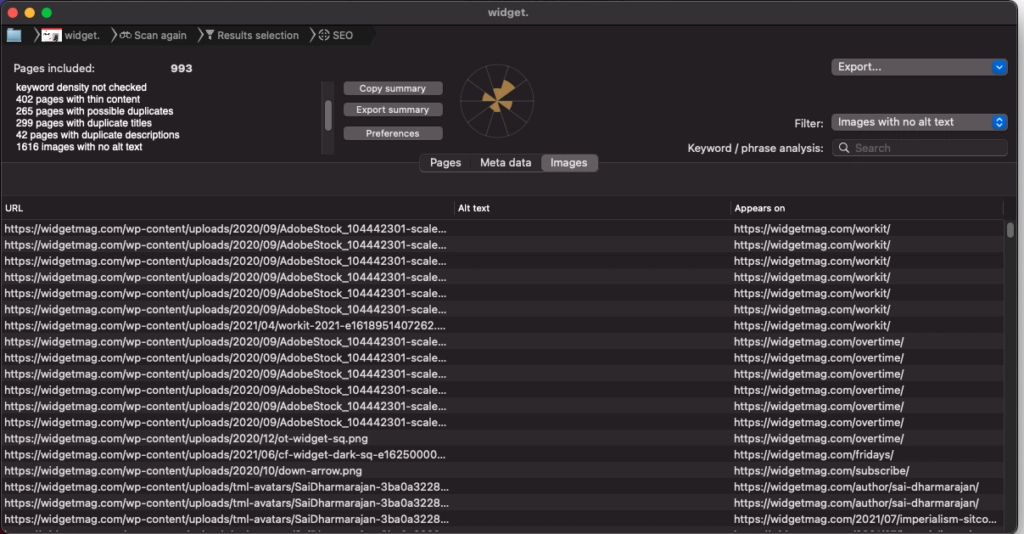Screen dimensions: 1024x534
Task: Select the cf-widget-dark-sq image URL row
Action: (x=225, y=455)
